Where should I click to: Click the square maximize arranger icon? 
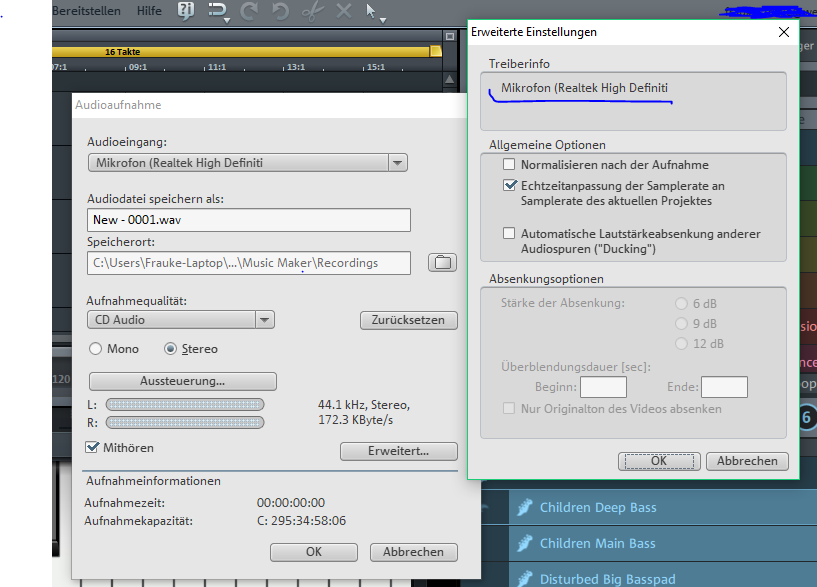click(x=450, y=36)
